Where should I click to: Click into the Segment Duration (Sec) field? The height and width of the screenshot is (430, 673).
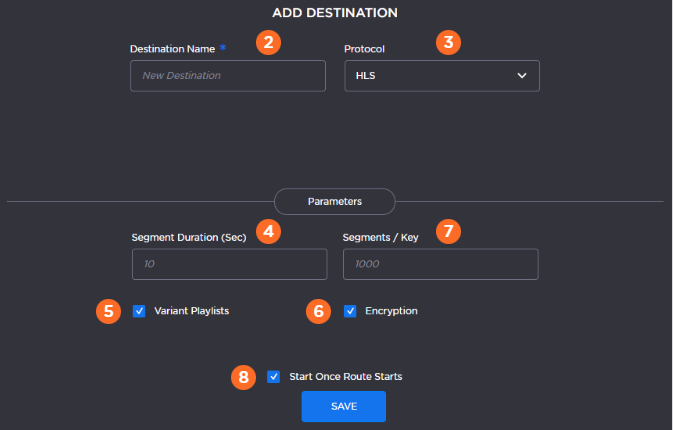click(x=229, y=264)
